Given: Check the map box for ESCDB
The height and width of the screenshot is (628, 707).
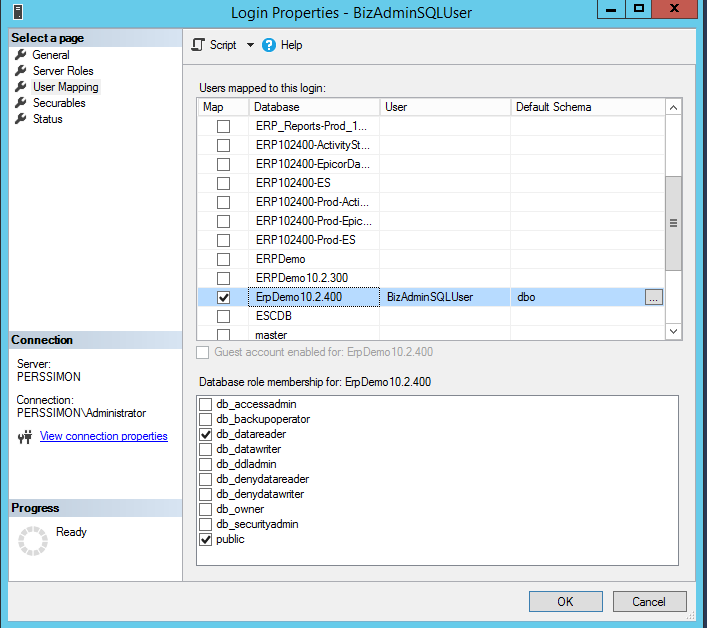Looking at the screenshot, I should [223, 316].
